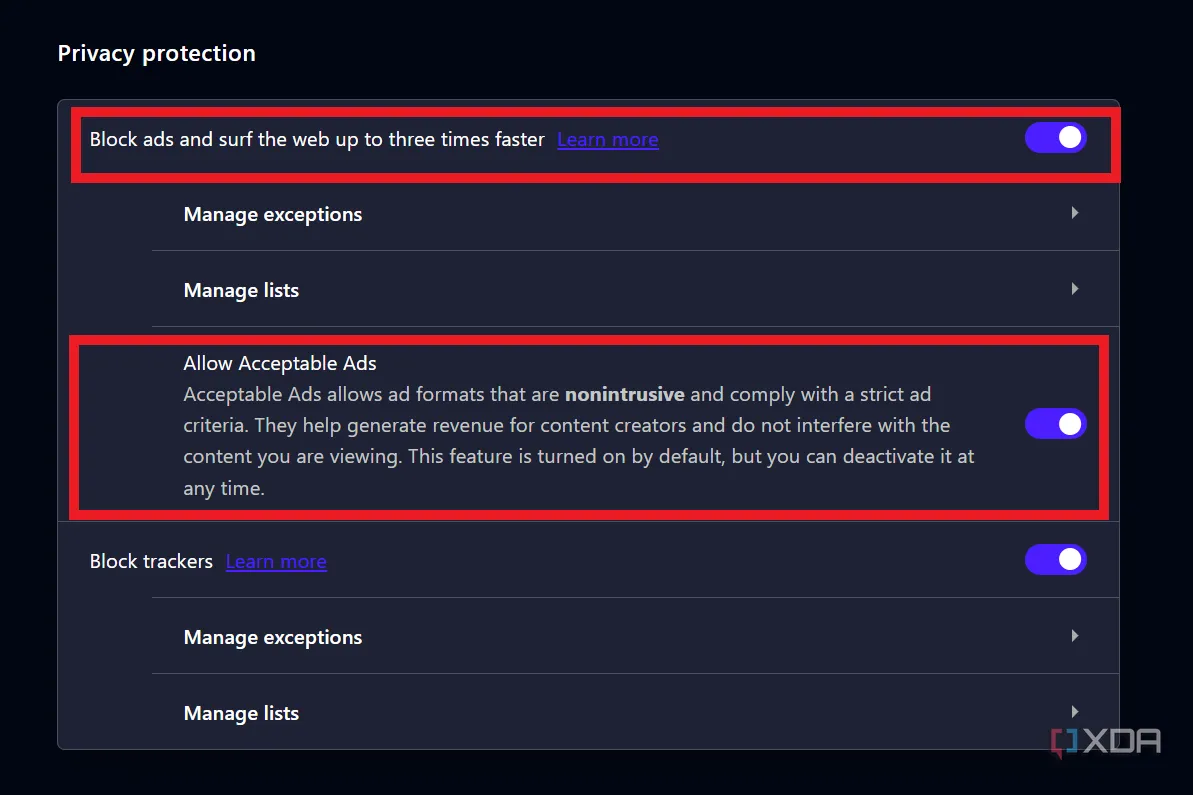Image resolution: width=1193 pixels, height=795 pixels.
Task: Click arrow for tracker Manage lists
Action: (x=1075, y=712)
